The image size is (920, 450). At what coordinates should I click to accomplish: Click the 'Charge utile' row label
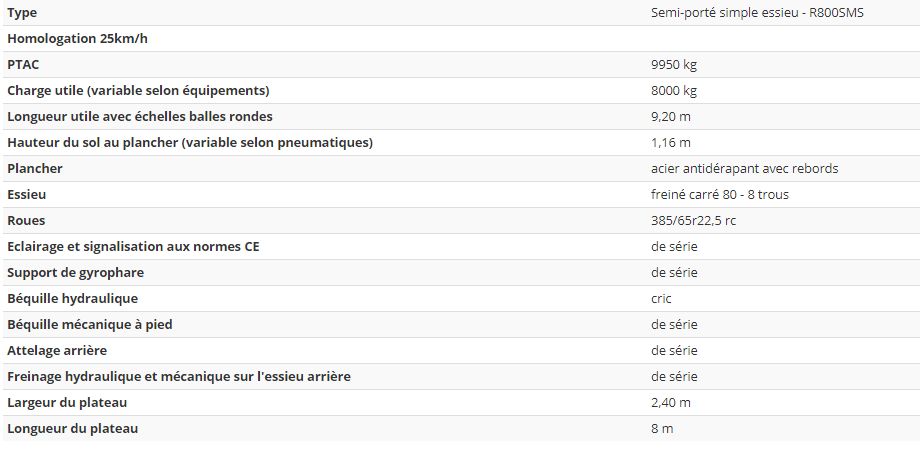point(138,91)
